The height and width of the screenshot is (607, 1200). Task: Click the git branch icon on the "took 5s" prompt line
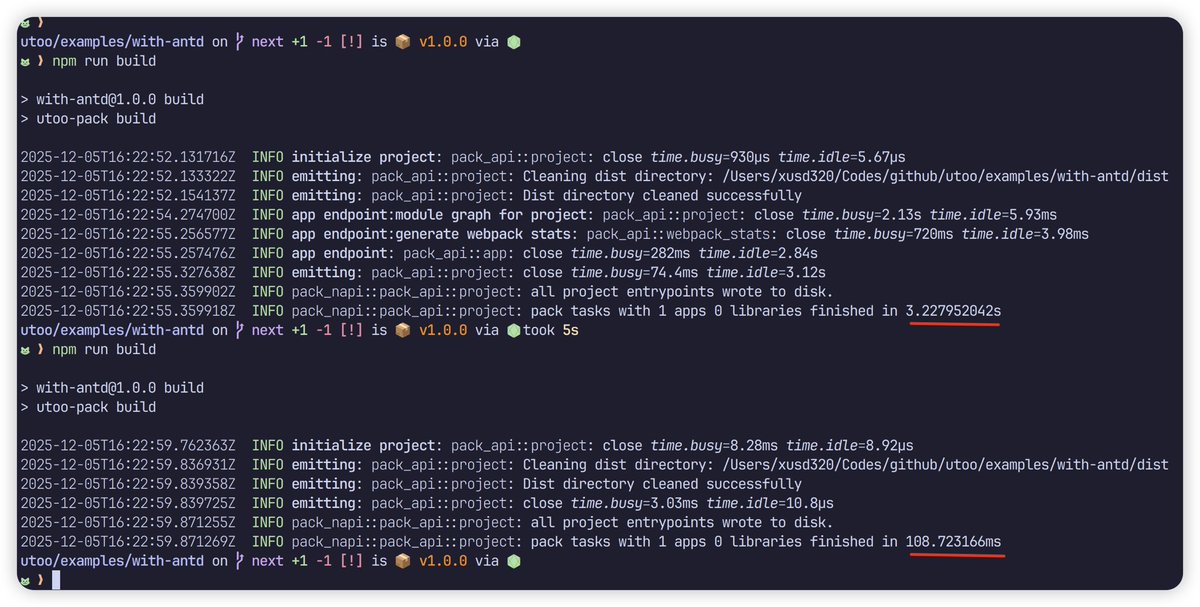pos(239,330)
